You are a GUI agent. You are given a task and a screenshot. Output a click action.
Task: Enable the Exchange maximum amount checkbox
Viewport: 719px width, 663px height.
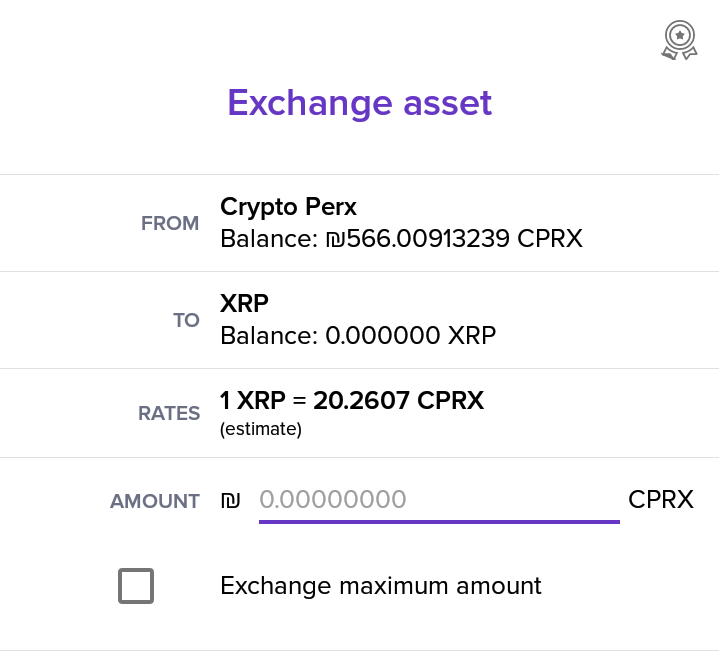pos(136,586)
